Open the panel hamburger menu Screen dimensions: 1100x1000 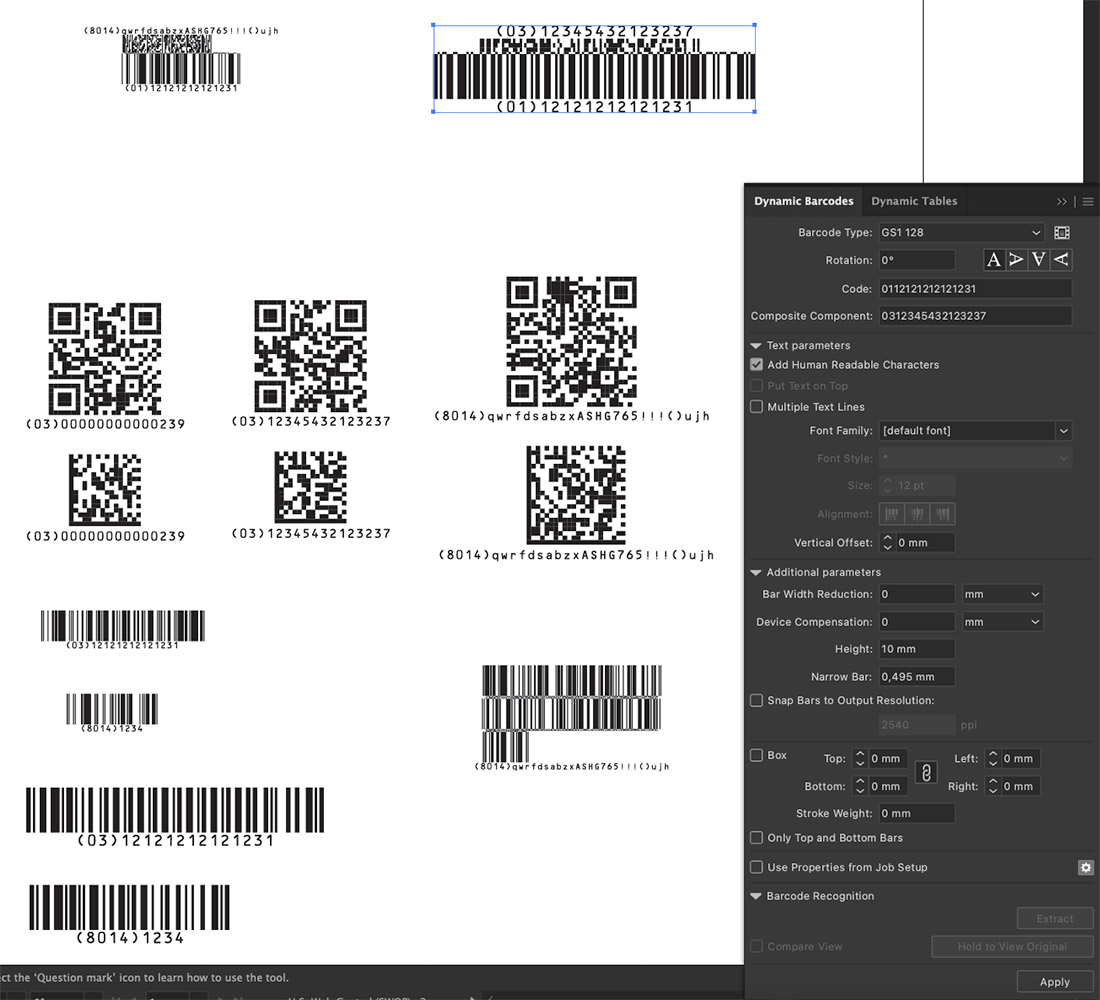(1088, 201)
